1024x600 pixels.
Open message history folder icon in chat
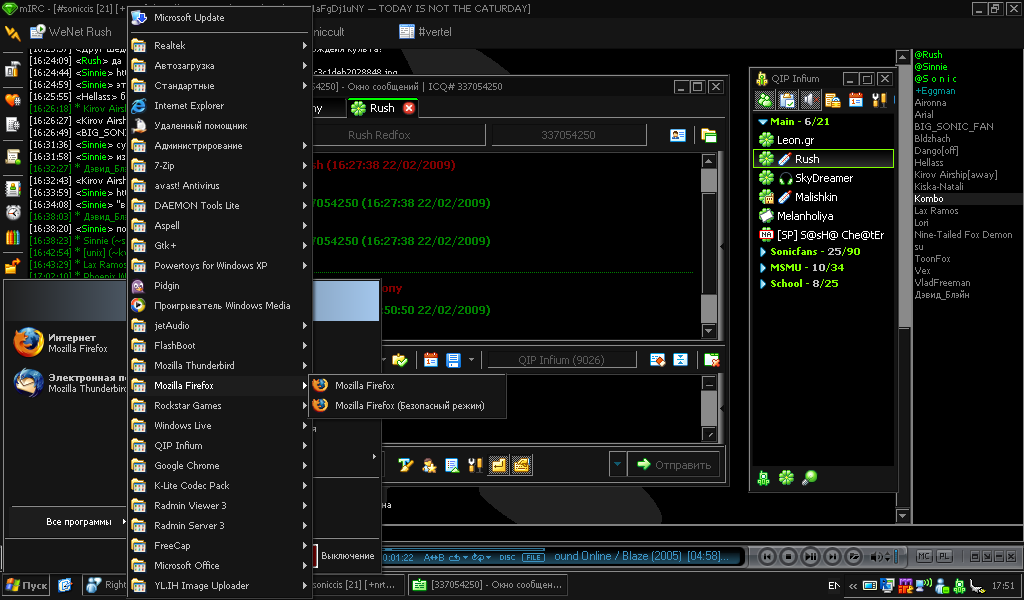[709, 135]
